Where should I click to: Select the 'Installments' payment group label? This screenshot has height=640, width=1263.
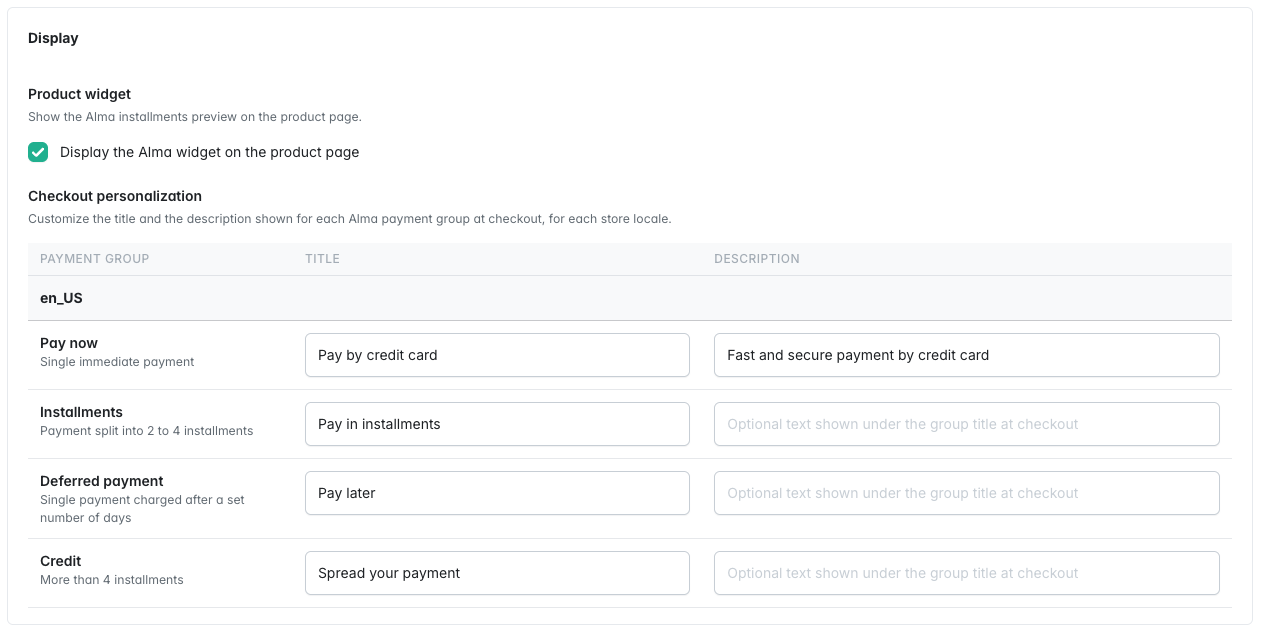(81, 412)
